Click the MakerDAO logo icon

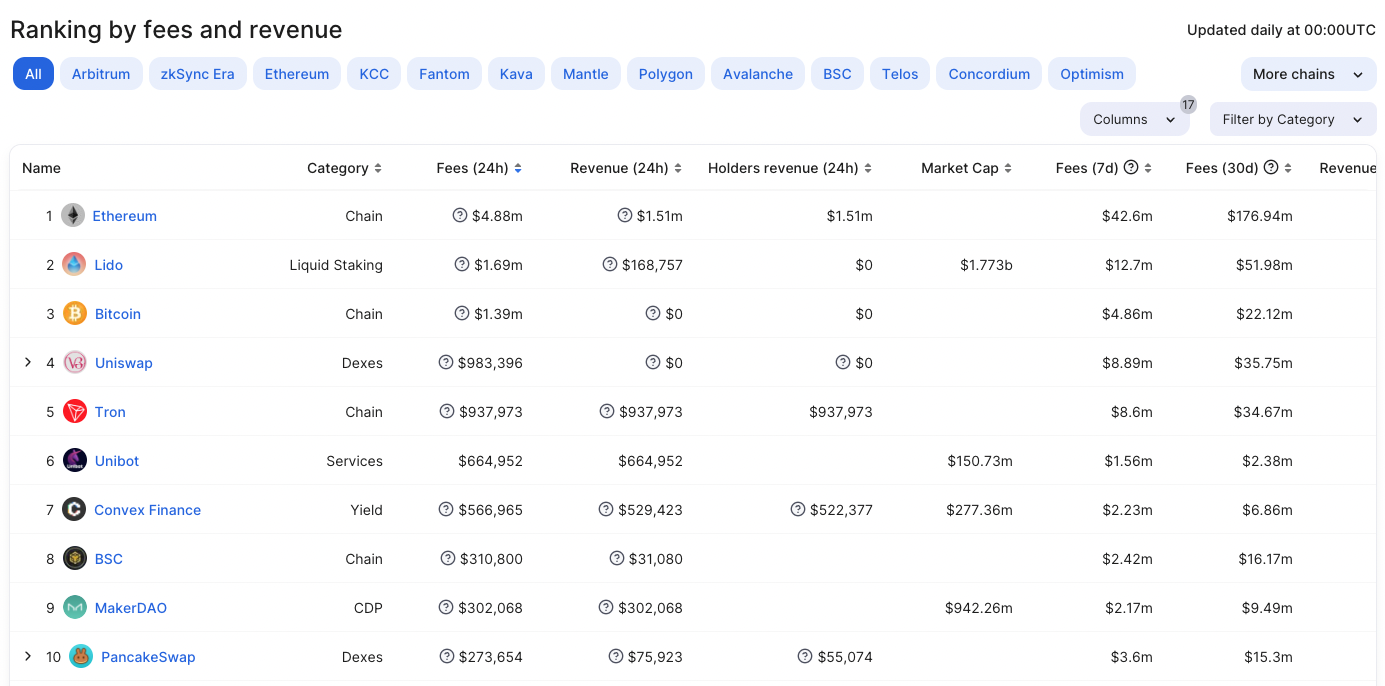(75, 607)
